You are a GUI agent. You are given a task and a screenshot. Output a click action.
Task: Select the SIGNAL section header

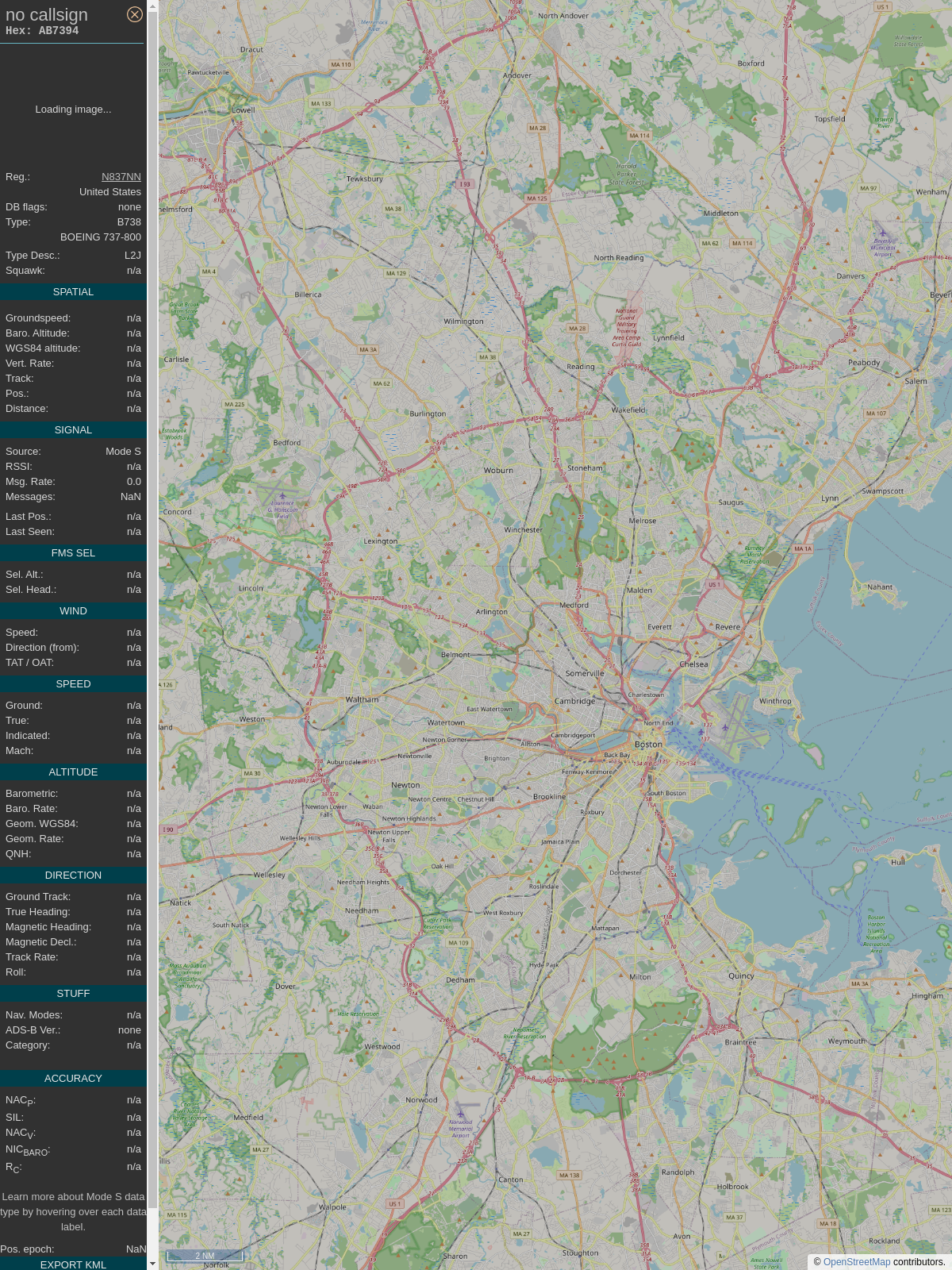pos(73,430)
